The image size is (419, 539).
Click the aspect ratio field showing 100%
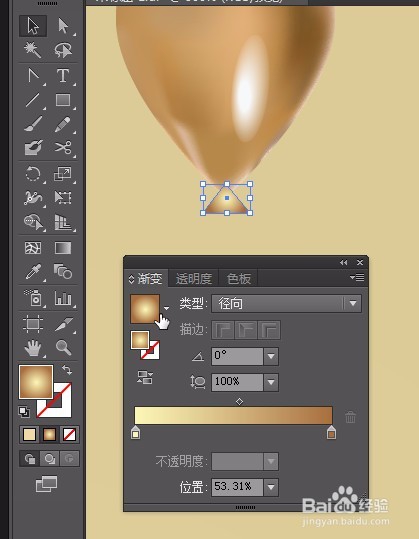tap(237, 382)
